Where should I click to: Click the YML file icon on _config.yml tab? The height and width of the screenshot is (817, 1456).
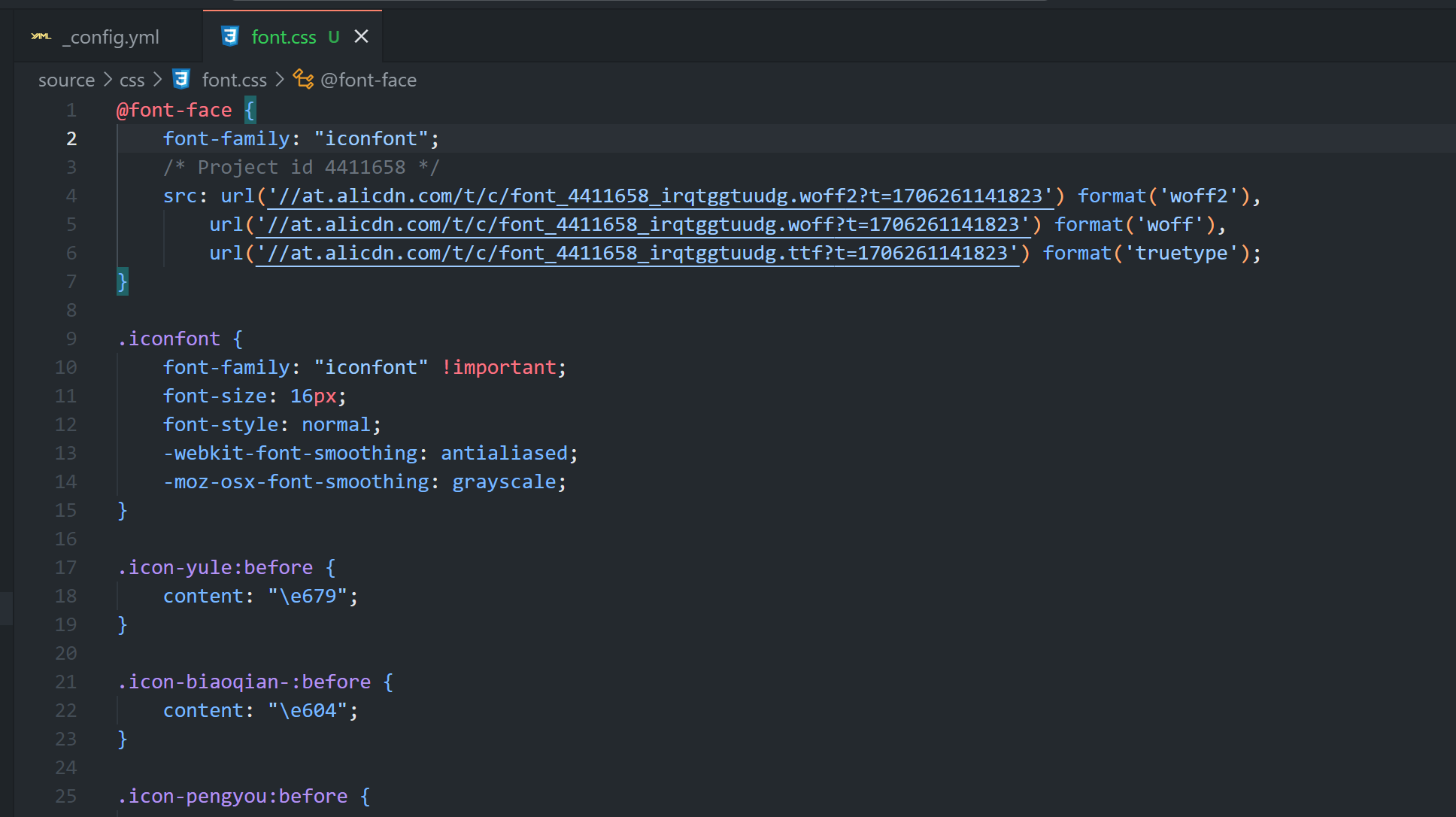pos(41,36)
